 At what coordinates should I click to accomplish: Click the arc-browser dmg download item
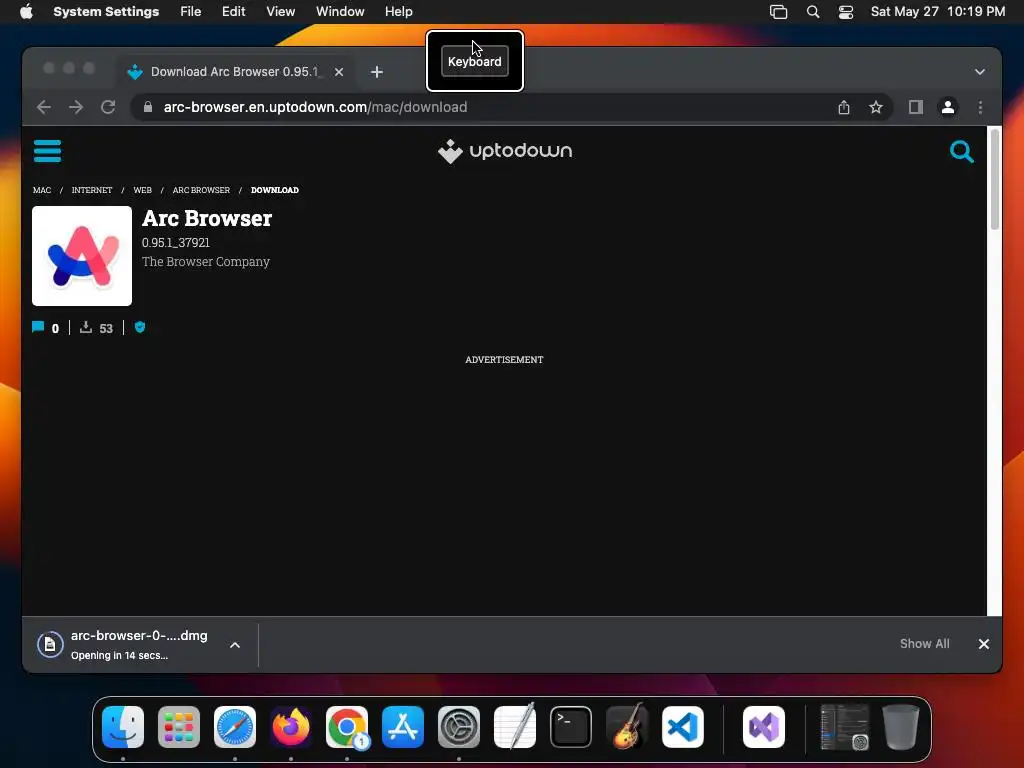click(x=139, y=645)
